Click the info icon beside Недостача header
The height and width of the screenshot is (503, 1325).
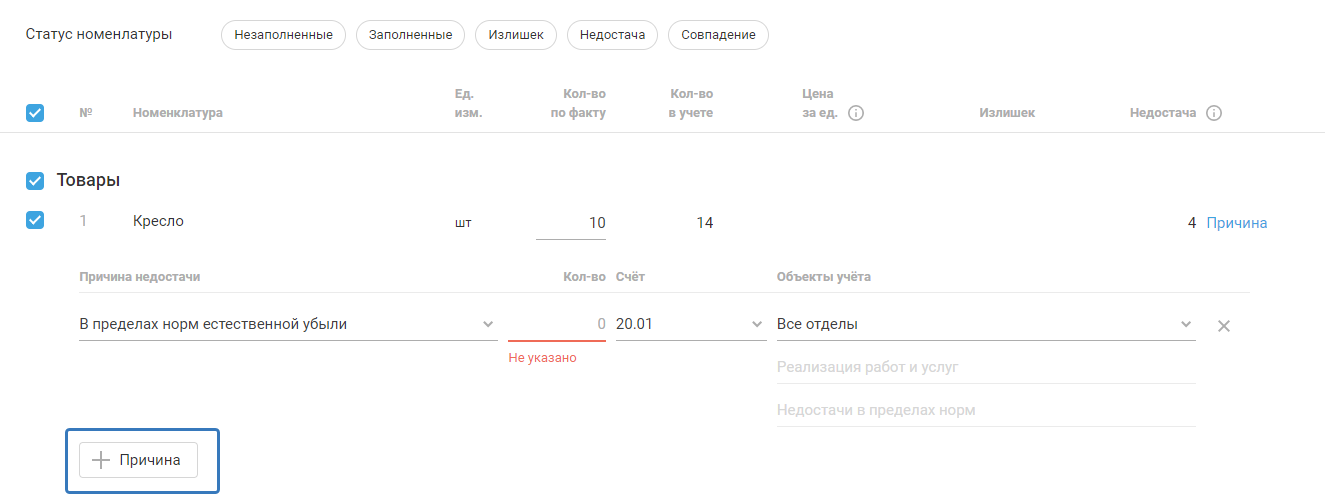click(1214, 113)
